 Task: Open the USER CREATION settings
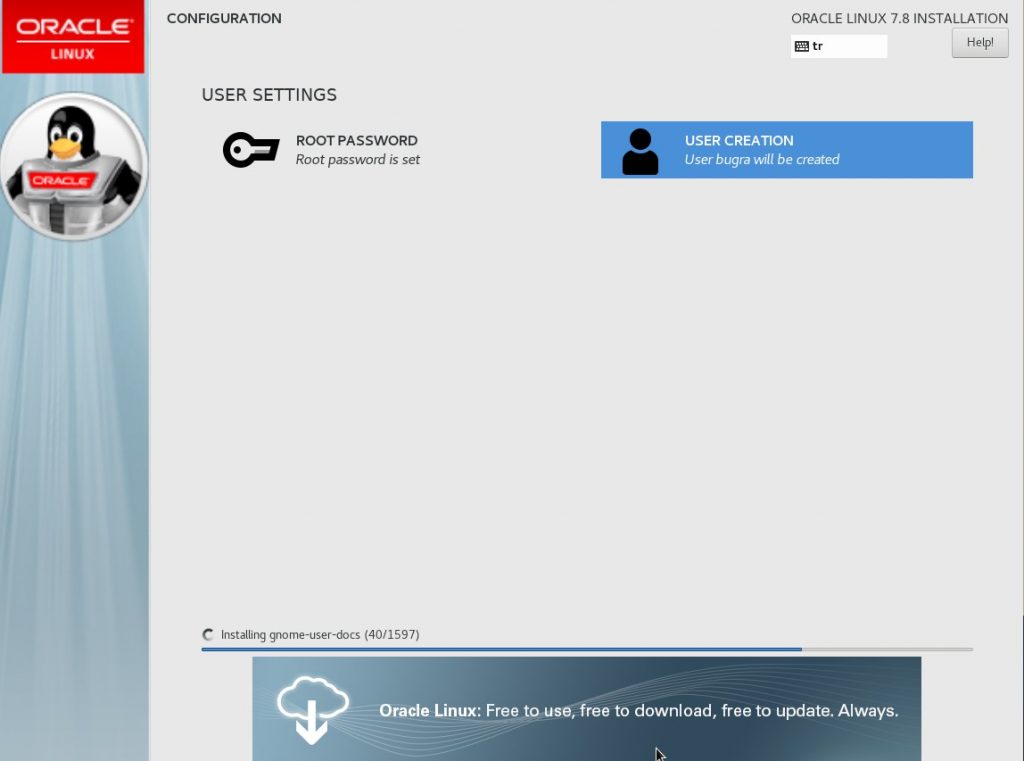click(787, 150)
